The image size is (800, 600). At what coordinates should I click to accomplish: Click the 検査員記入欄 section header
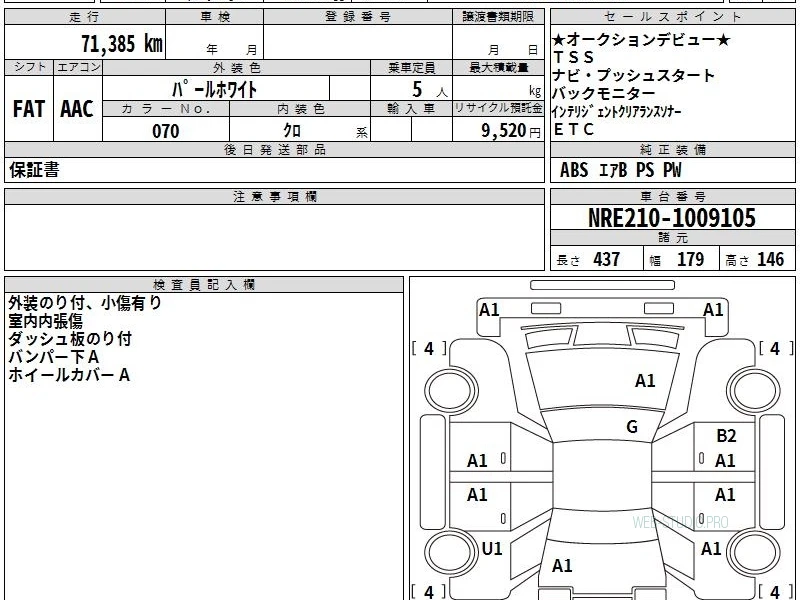204,285
